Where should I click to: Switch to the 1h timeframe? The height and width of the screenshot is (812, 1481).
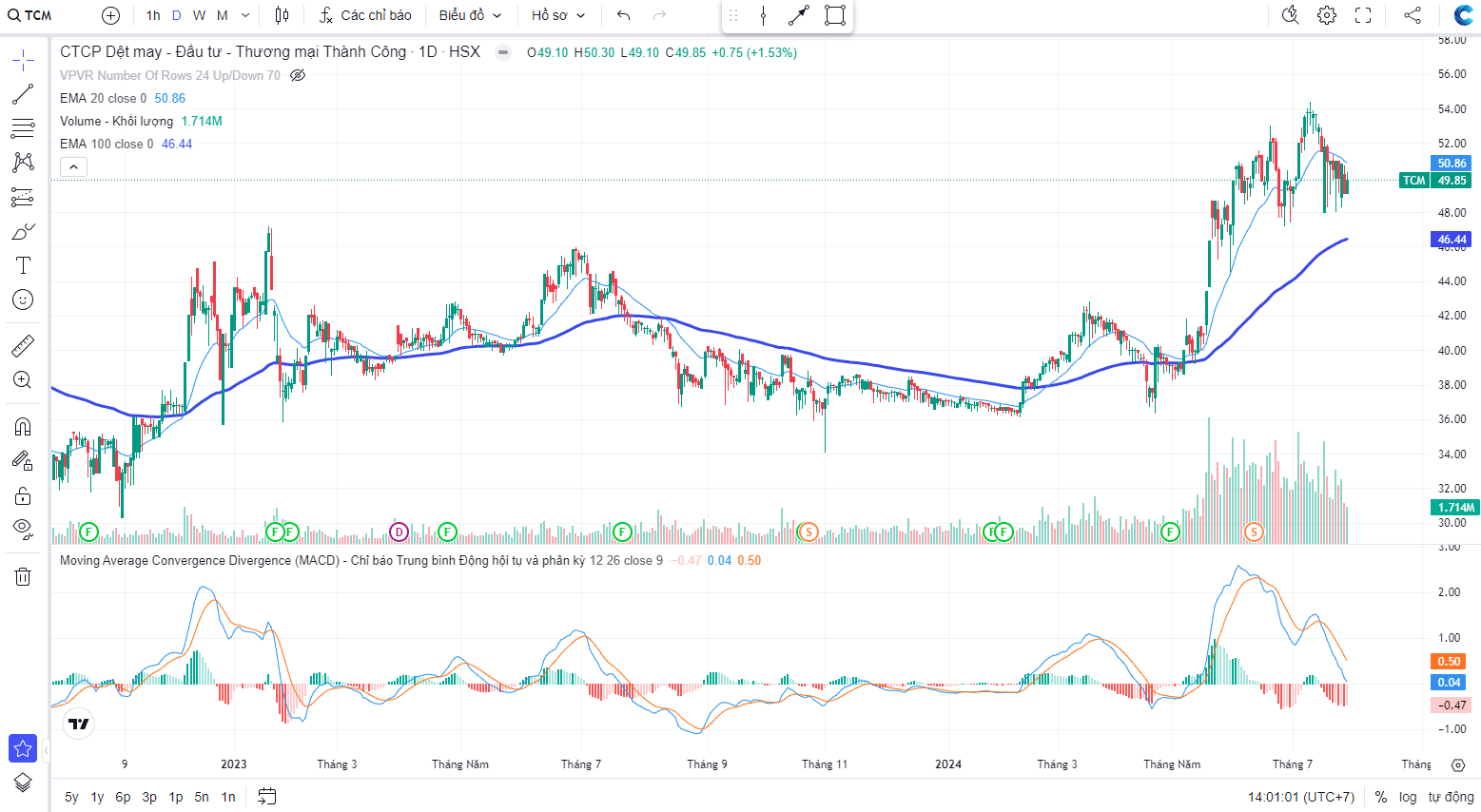click(x=153, y=15)
